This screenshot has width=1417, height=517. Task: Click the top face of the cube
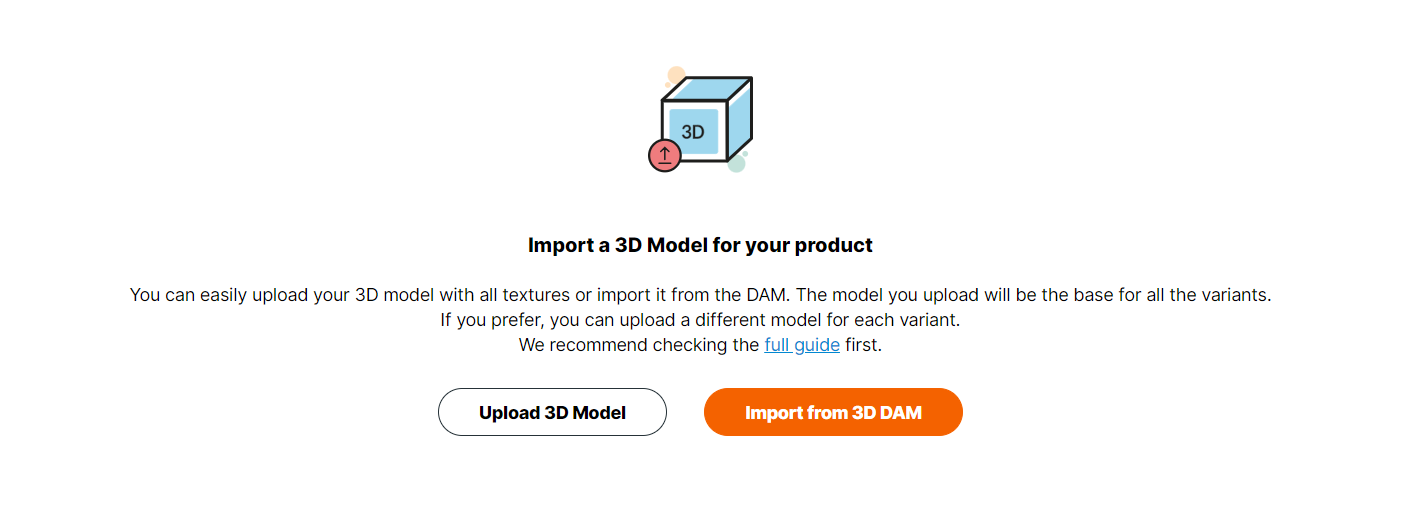708,89
